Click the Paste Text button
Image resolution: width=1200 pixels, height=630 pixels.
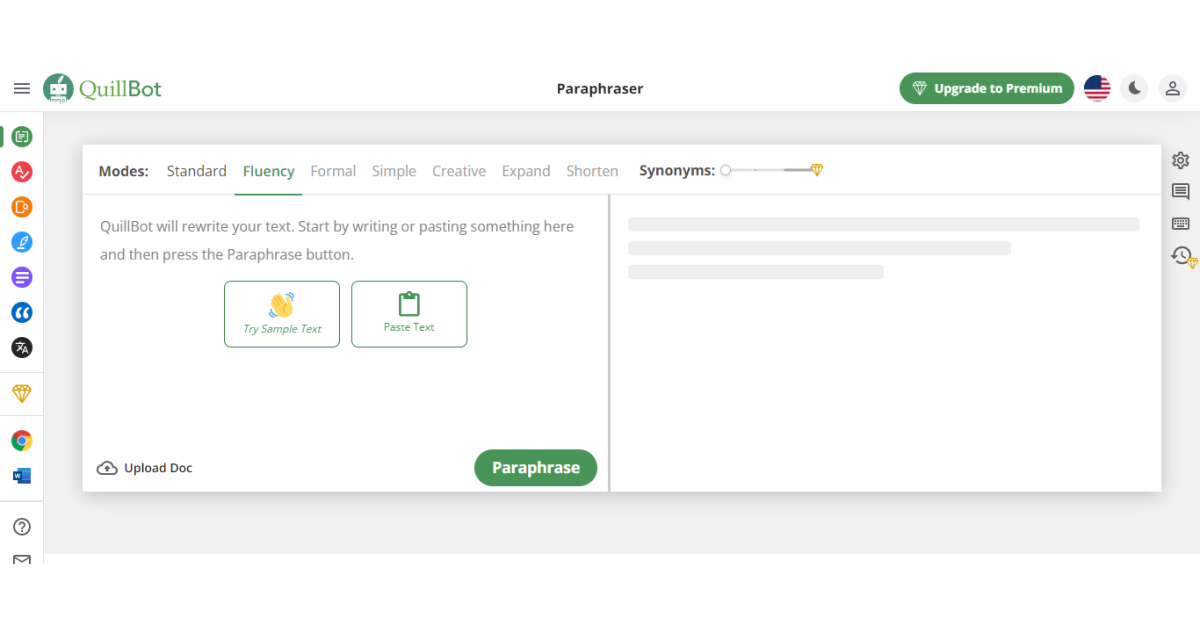tap(409, 314)
